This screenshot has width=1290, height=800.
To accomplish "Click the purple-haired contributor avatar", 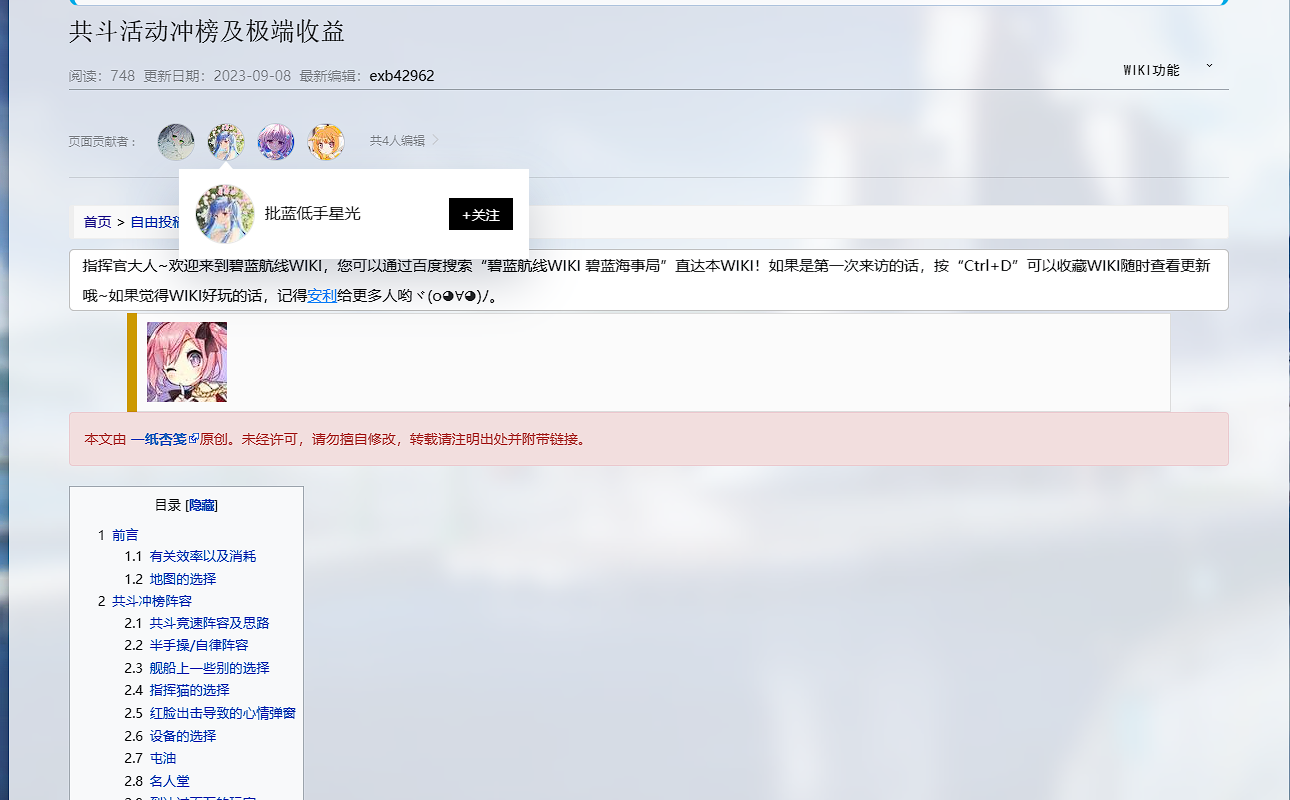I will pyautogui.click(x=276, y=142).
